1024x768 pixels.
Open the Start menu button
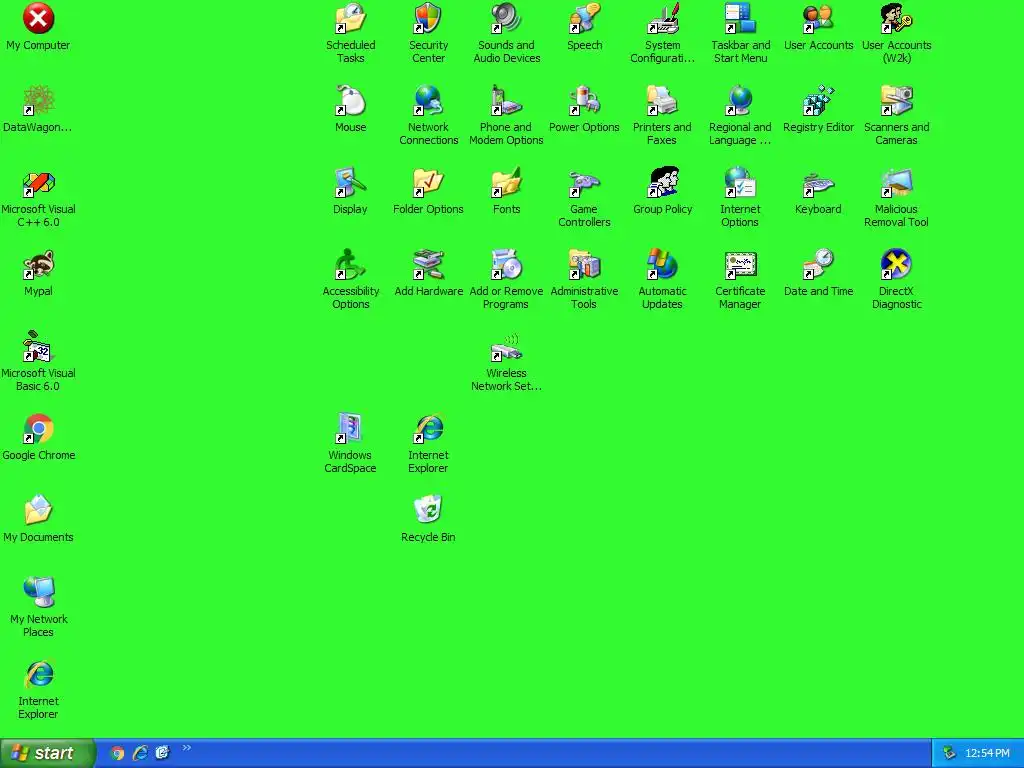pos(47,753)
